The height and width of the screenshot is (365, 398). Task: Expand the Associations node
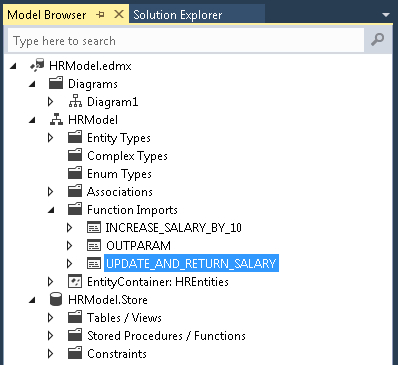pos(51,191)
